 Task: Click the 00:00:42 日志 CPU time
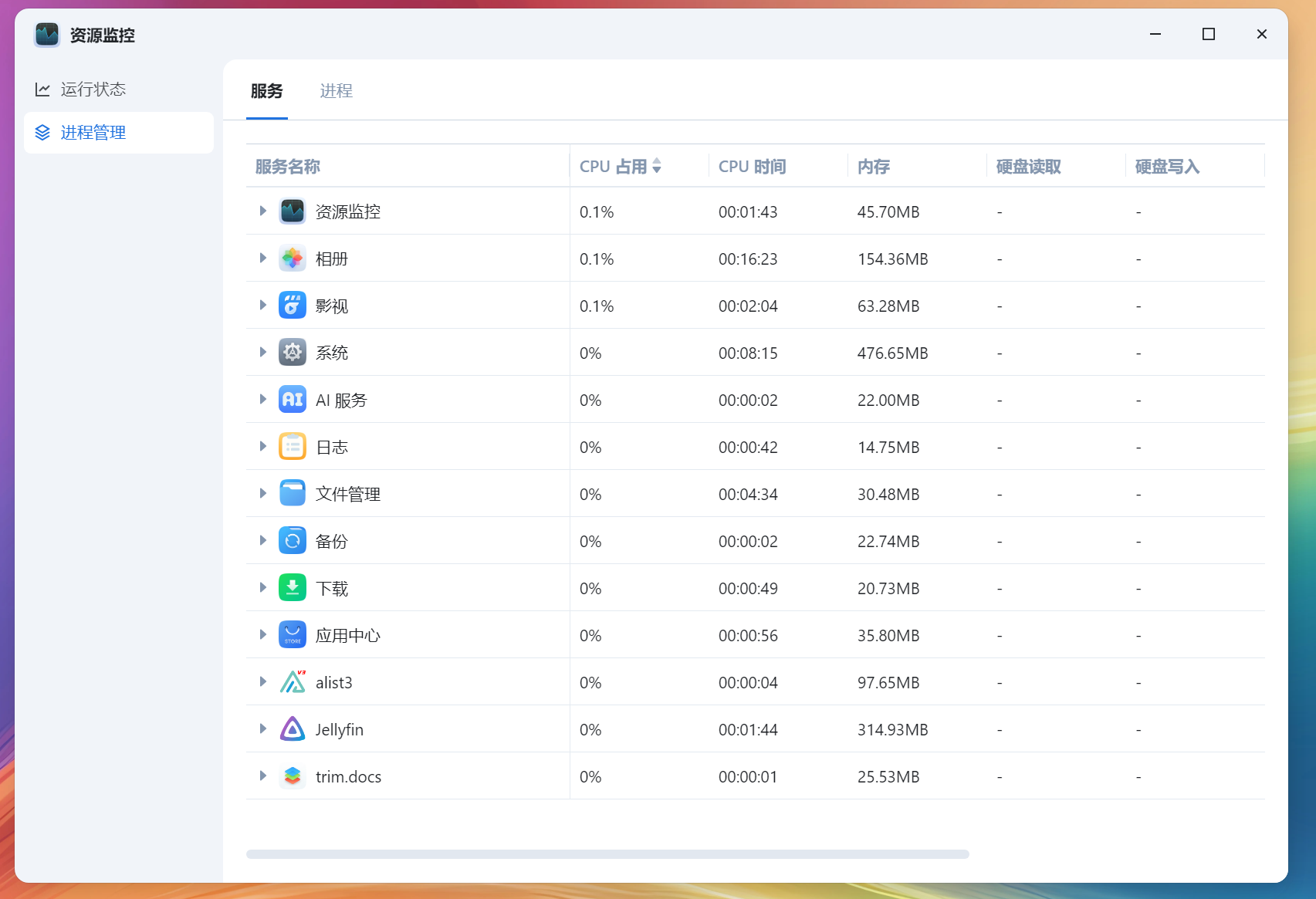tap(748, 448)
